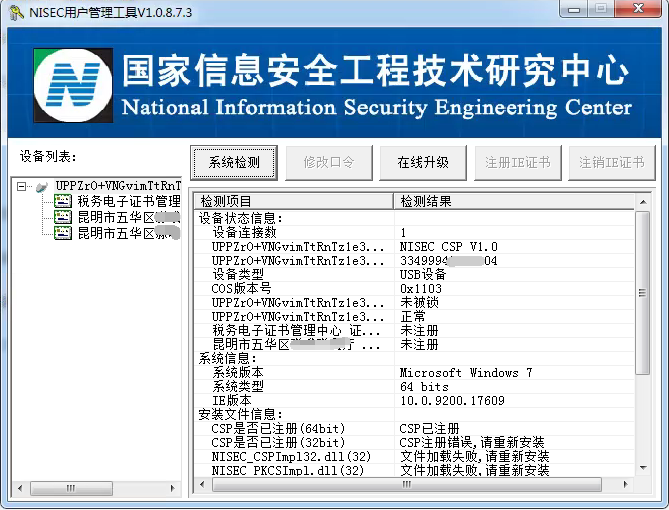The height and width of the screenshot is (510, 669).
Task: Click the 在线升级 button
Action: click(423, 163)
